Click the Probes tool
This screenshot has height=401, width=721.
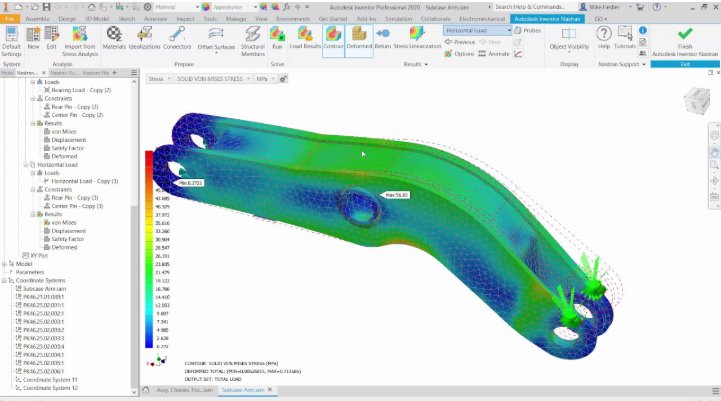[x=527, y=30]
